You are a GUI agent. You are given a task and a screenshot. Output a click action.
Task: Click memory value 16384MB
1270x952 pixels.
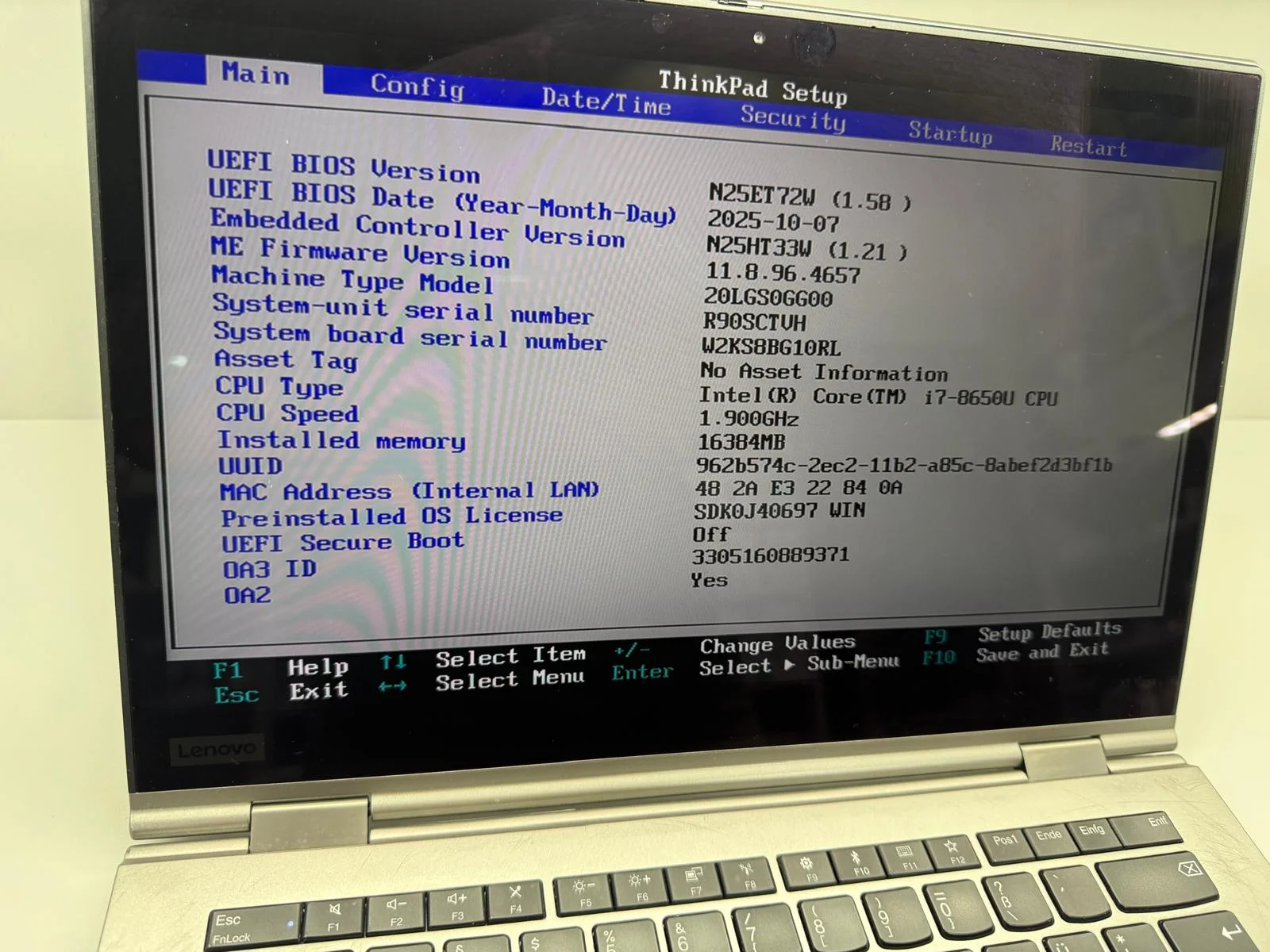click(741, 442)
